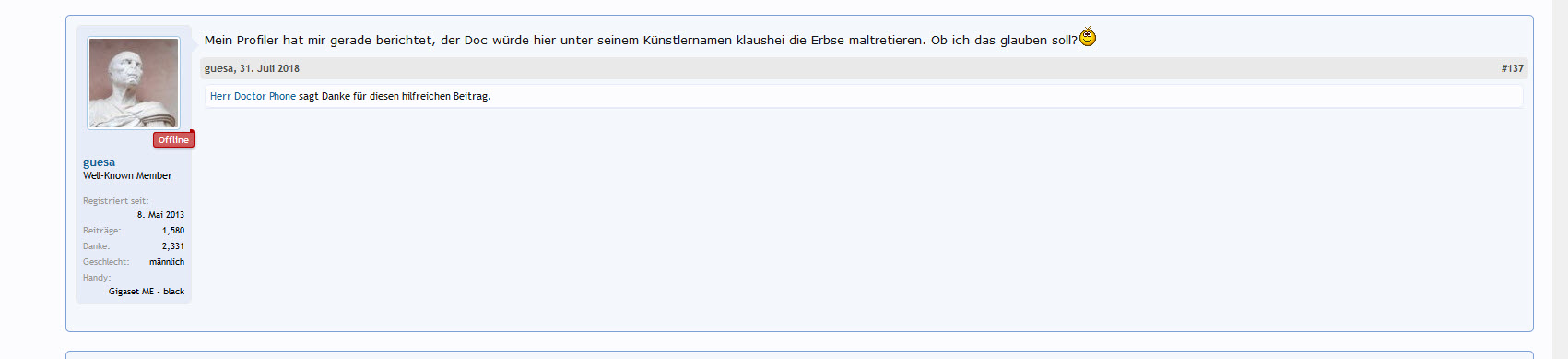The height and width of the screenshot is (359, 1568).
Task: Click the Geschlecht value männlich
Action: click(x=167, y=262)
